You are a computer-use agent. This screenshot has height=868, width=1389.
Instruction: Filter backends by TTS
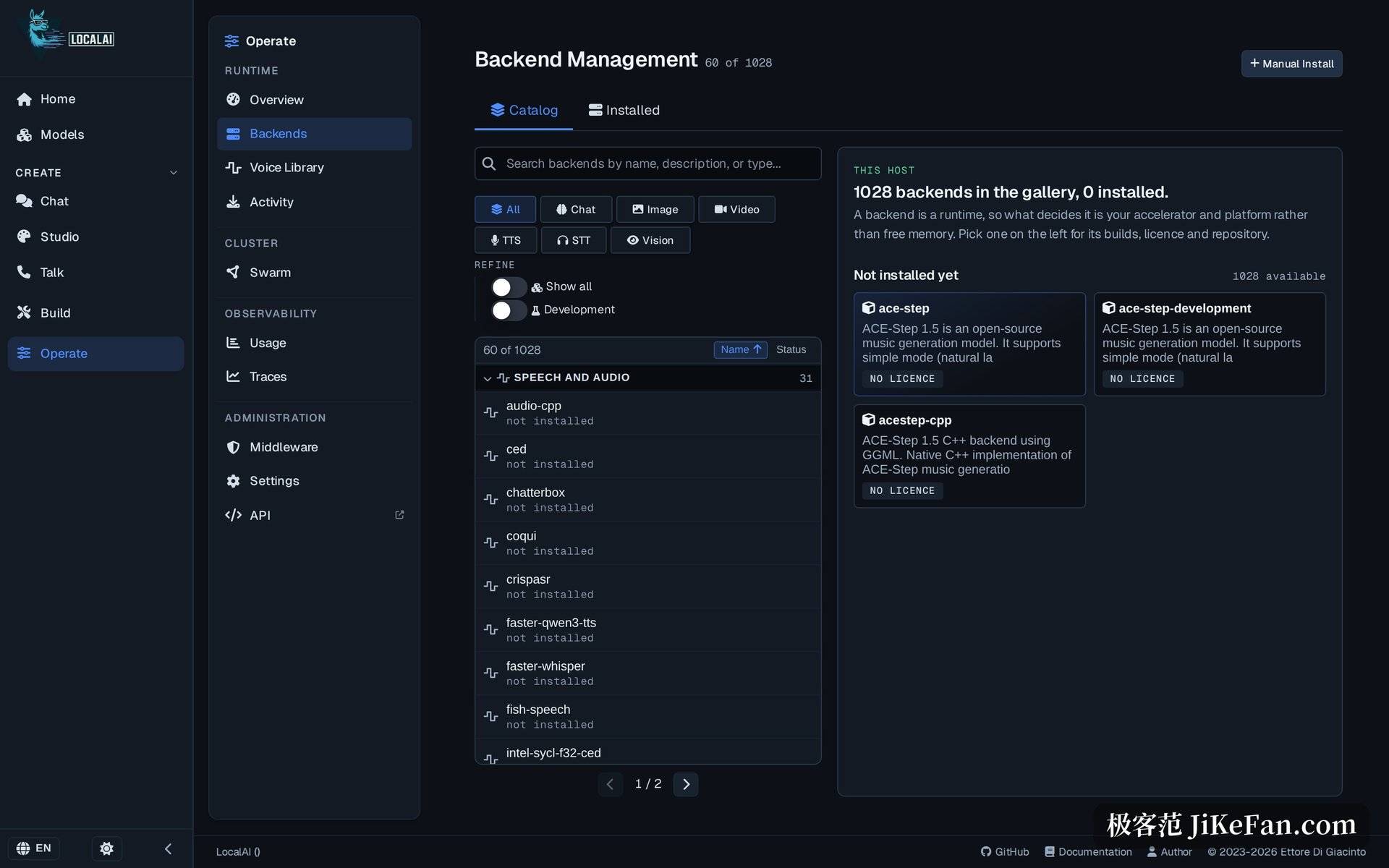[x=506, y=240]
